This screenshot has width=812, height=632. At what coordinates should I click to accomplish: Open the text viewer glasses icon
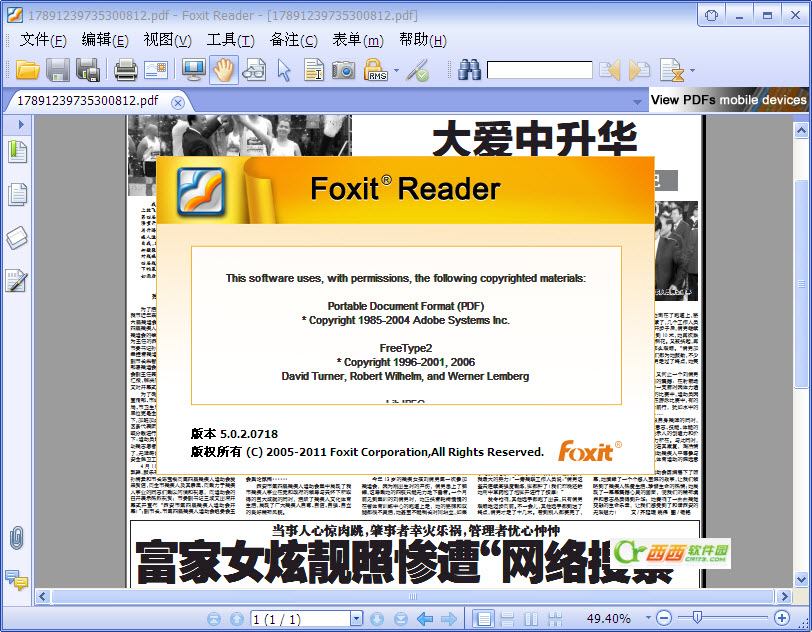(254, 69)
